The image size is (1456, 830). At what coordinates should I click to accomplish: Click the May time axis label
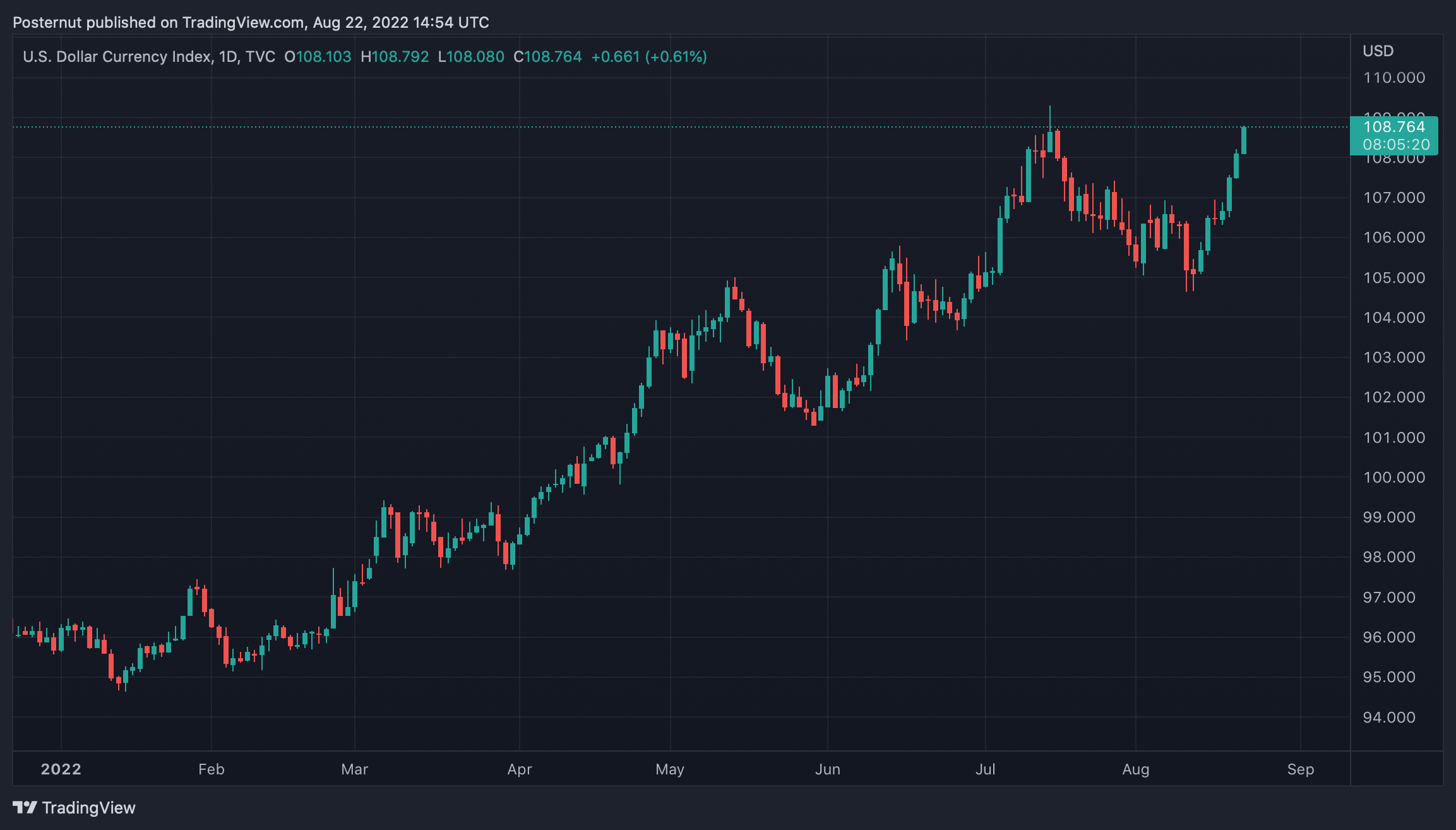pos(670,769)
